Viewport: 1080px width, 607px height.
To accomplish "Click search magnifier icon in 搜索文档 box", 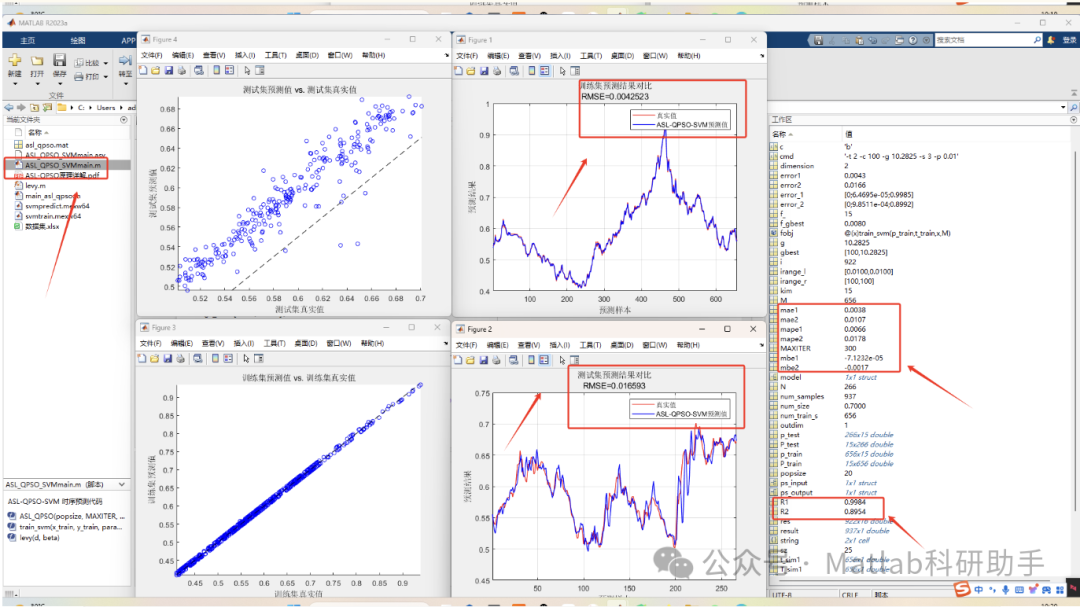I will tap(1037, 41).
